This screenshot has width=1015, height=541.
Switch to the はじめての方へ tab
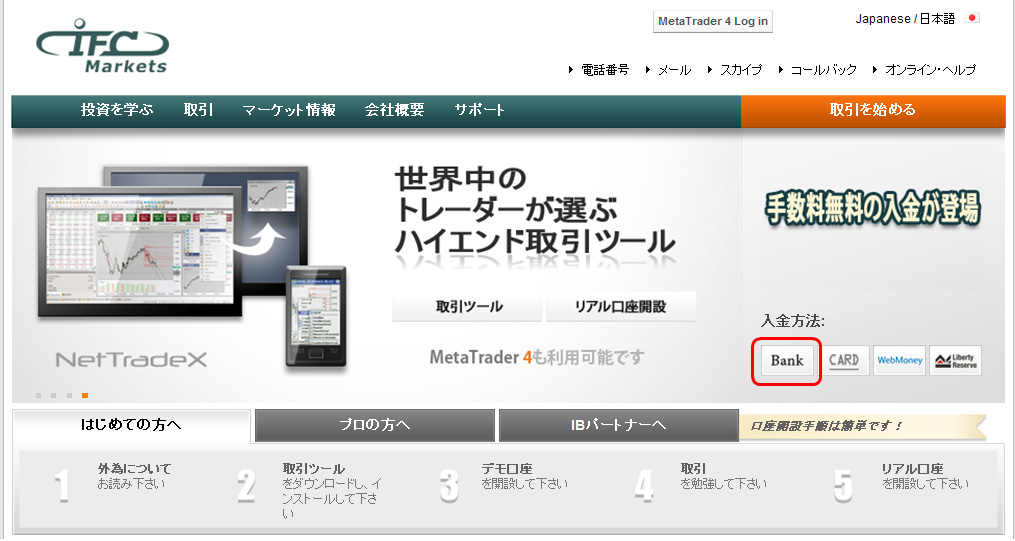tap(131, 426)
